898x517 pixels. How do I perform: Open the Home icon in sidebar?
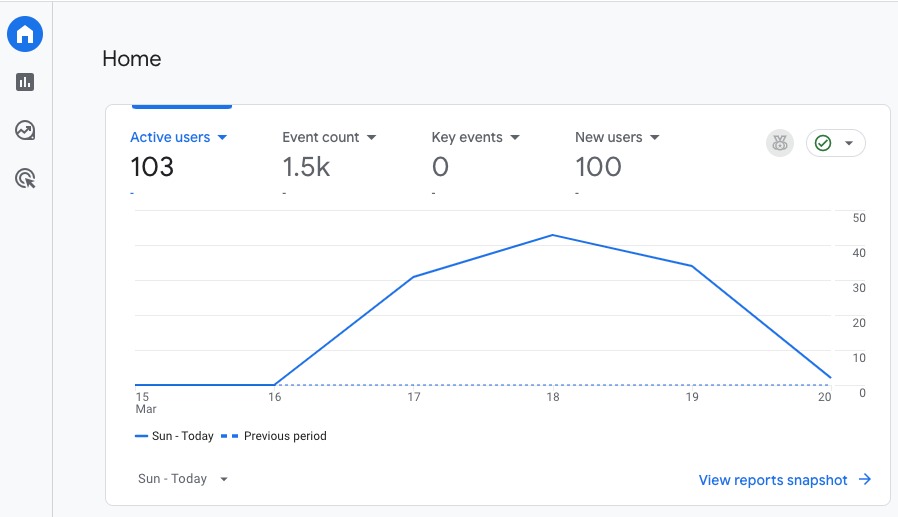(x=25, y=34)
